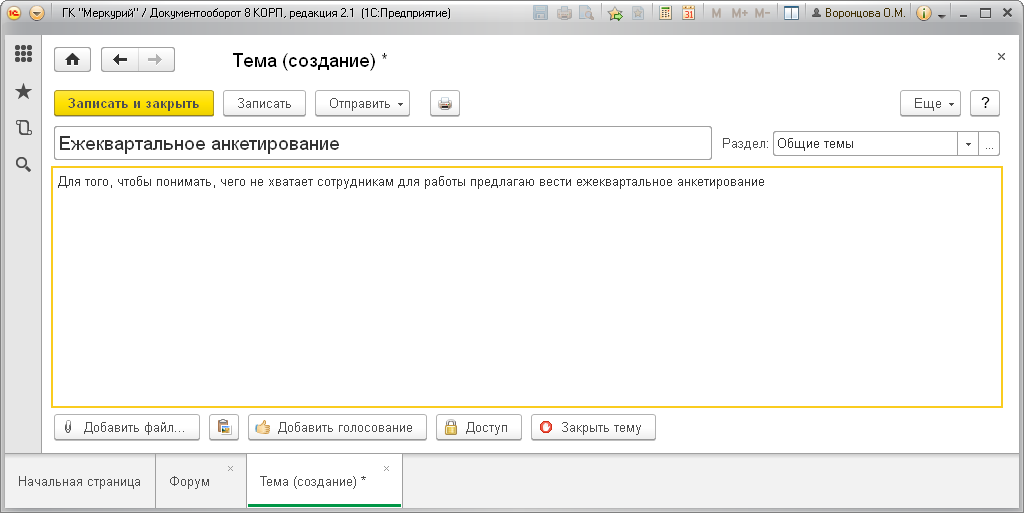Viewport: 1024px width, 513px height.
Task: Close the Форум tab
Action: [231, 469]
